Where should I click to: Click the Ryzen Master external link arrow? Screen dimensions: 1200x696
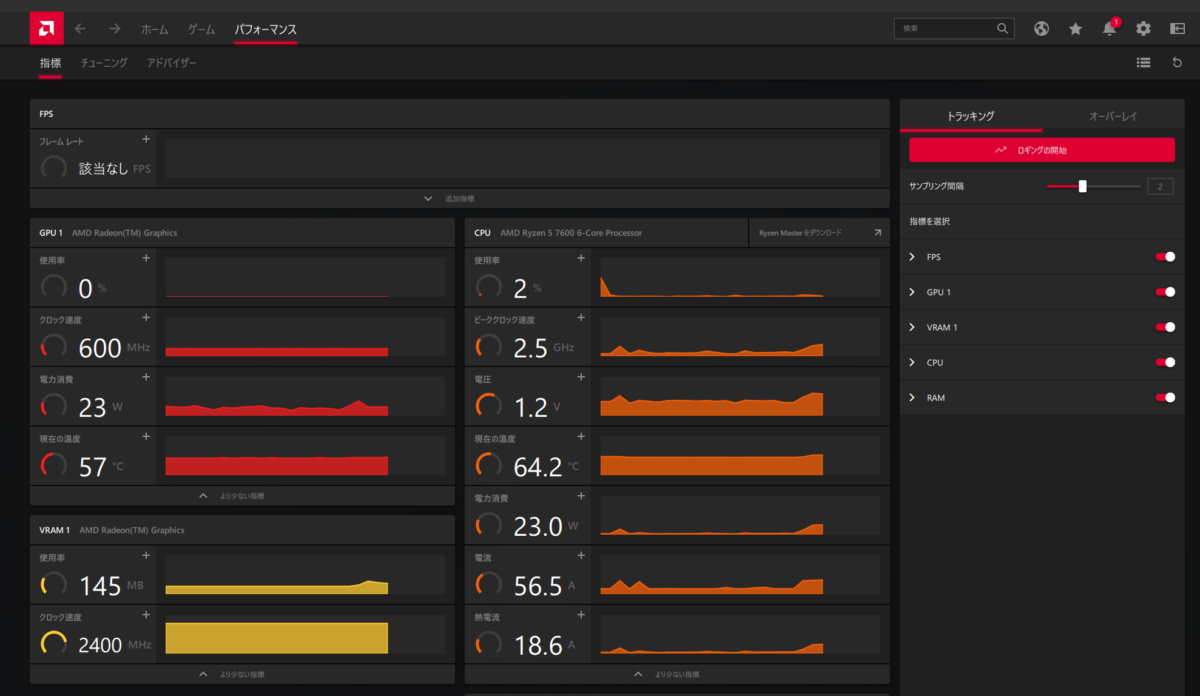click(x=877, y=232)
